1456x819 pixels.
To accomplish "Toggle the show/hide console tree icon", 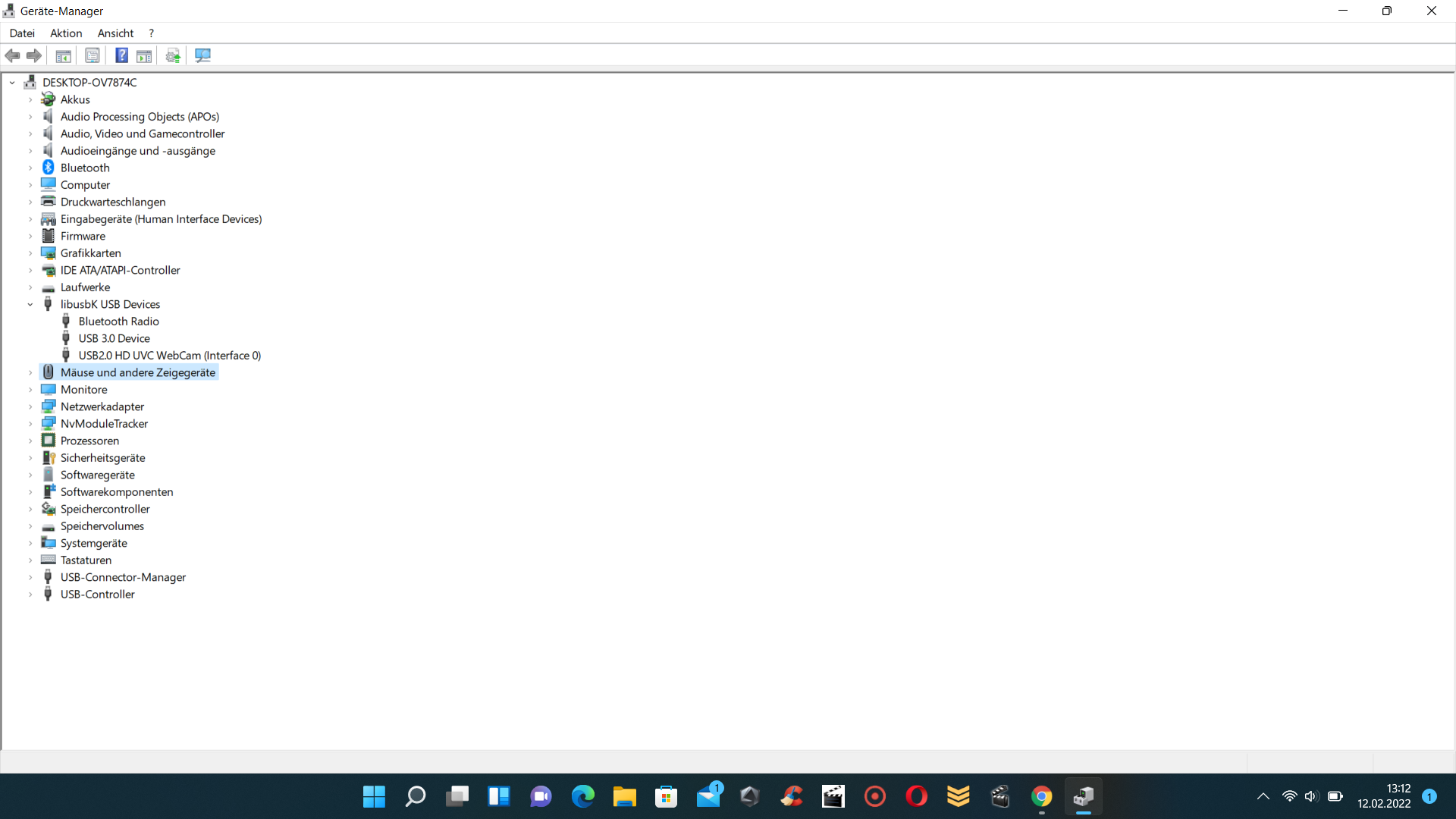I will (64, 55).
